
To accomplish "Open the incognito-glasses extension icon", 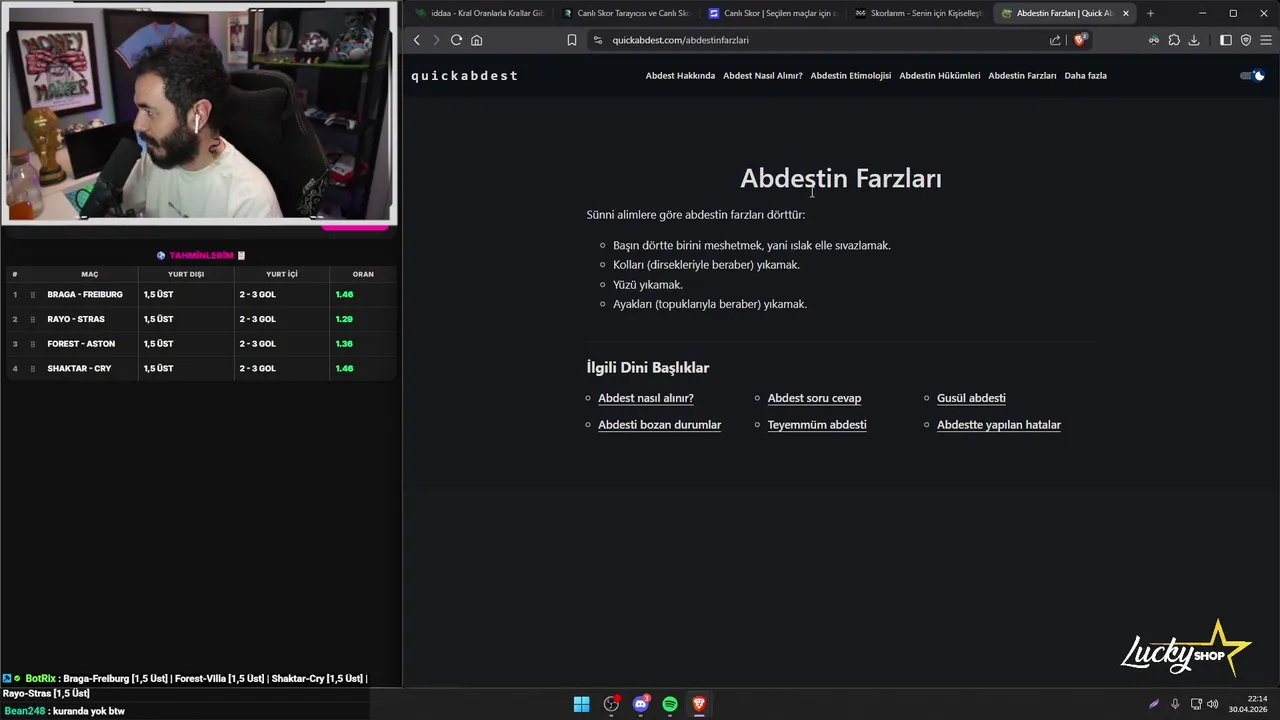I will (x=1154, y=40).
